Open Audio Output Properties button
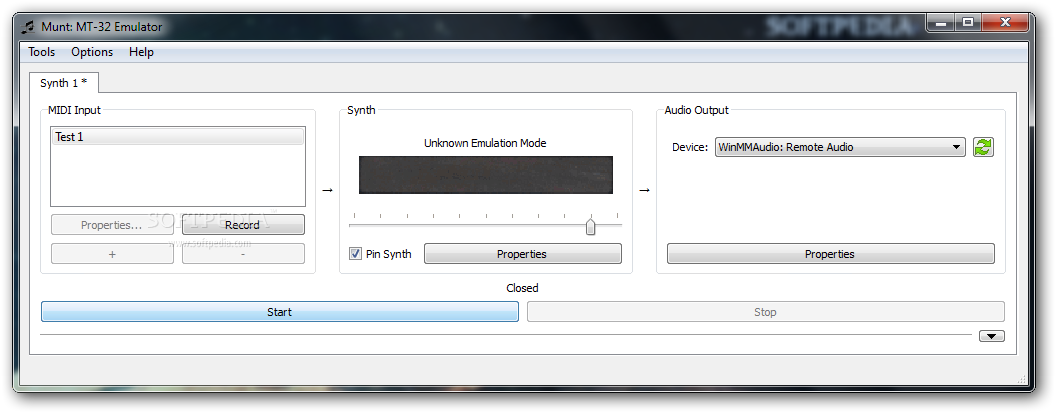1056x413 pixels. (x=830, y=254)
